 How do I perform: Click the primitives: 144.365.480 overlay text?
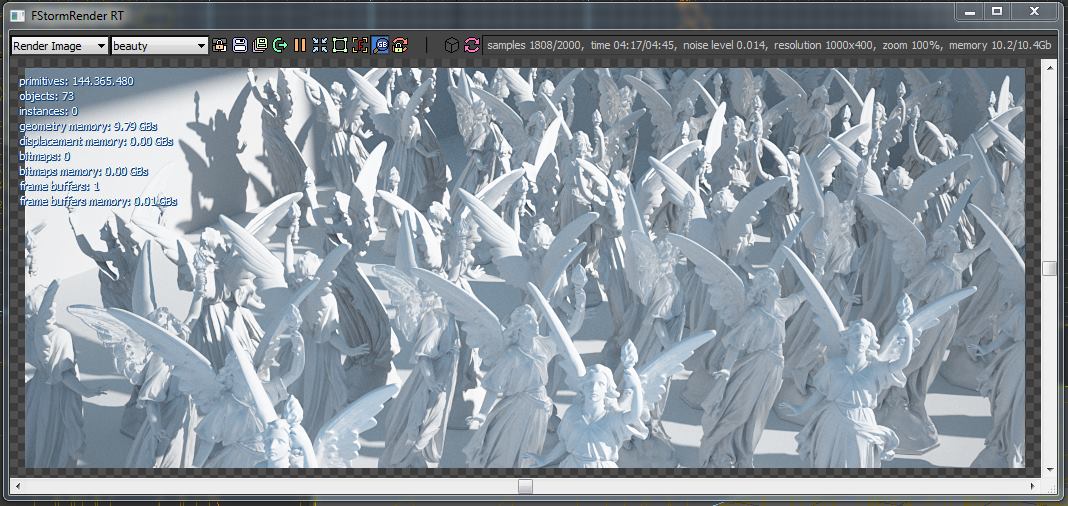76,81
